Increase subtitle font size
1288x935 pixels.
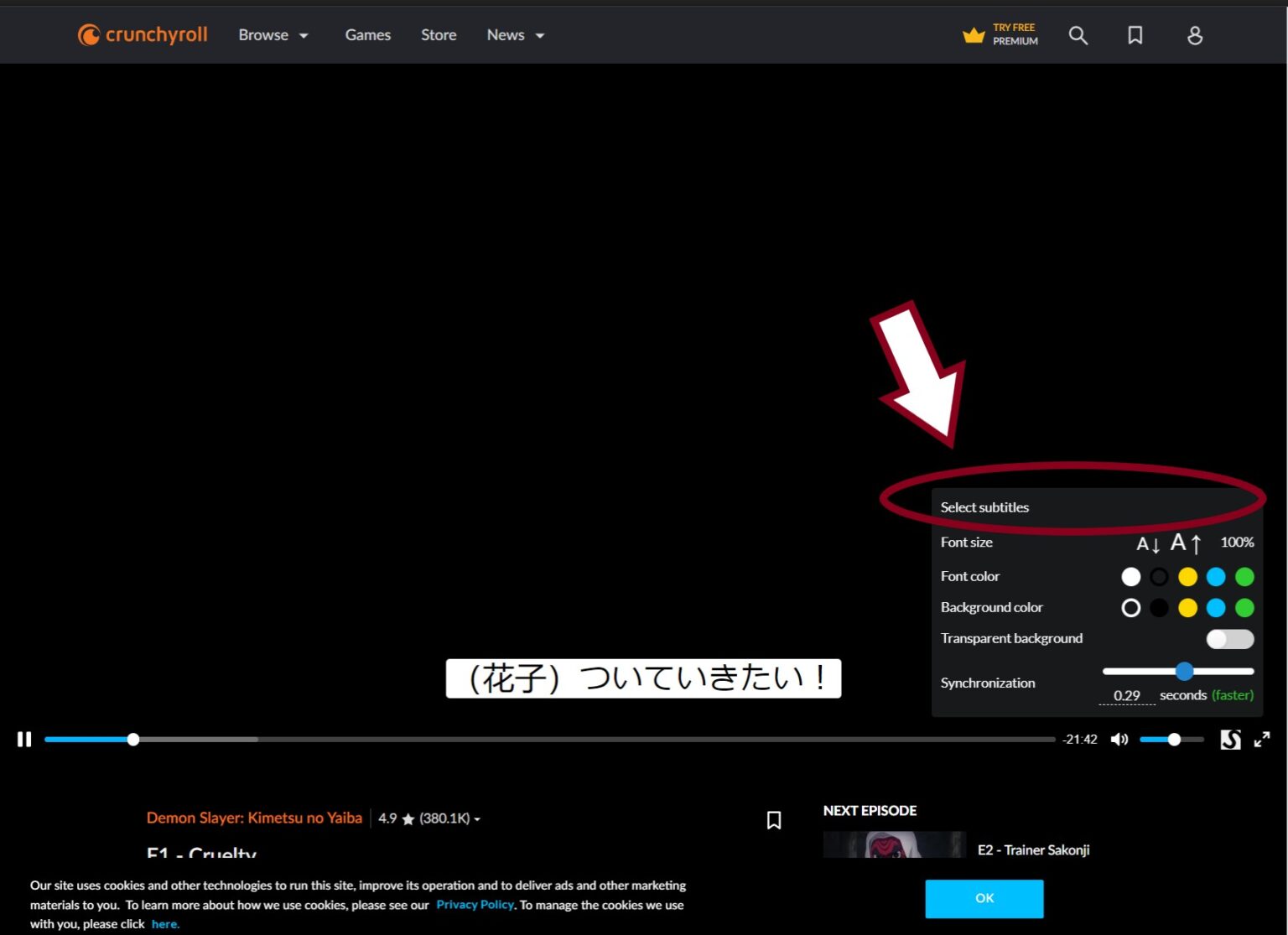click(1186, 543)
